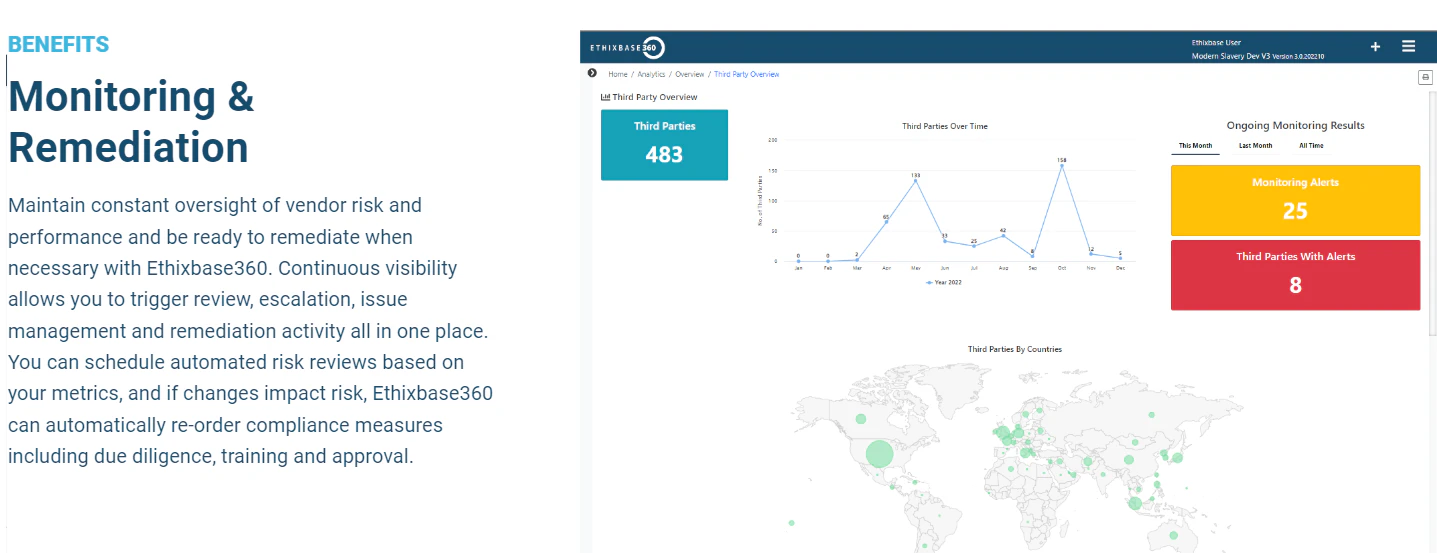Toggle the Year 2022 legend item
The height and width of the screenshot is (553, 1437).
click(944, 283)
